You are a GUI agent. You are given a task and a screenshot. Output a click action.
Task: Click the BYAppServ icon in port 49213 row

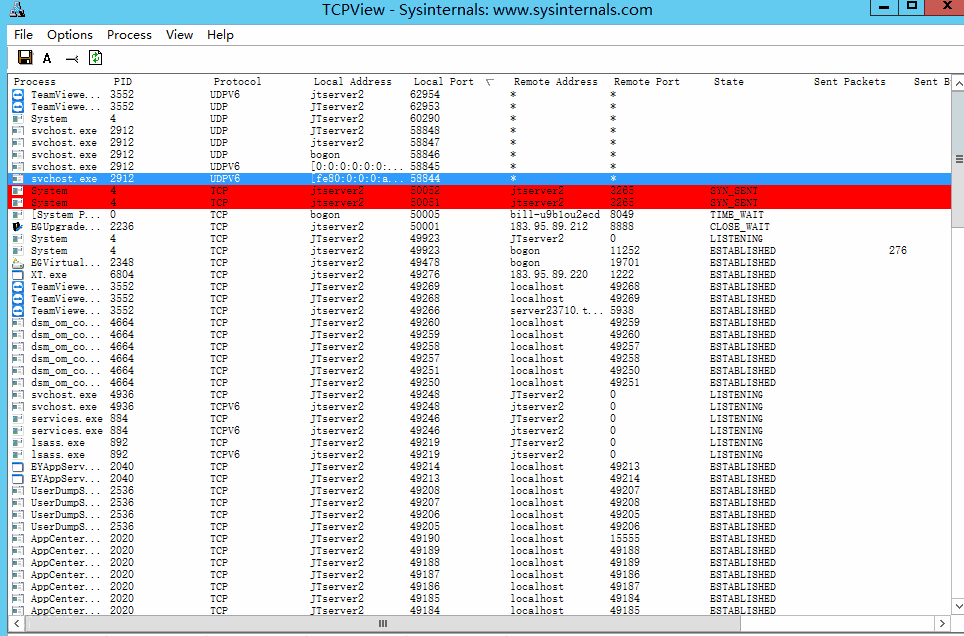pos(18,479)
